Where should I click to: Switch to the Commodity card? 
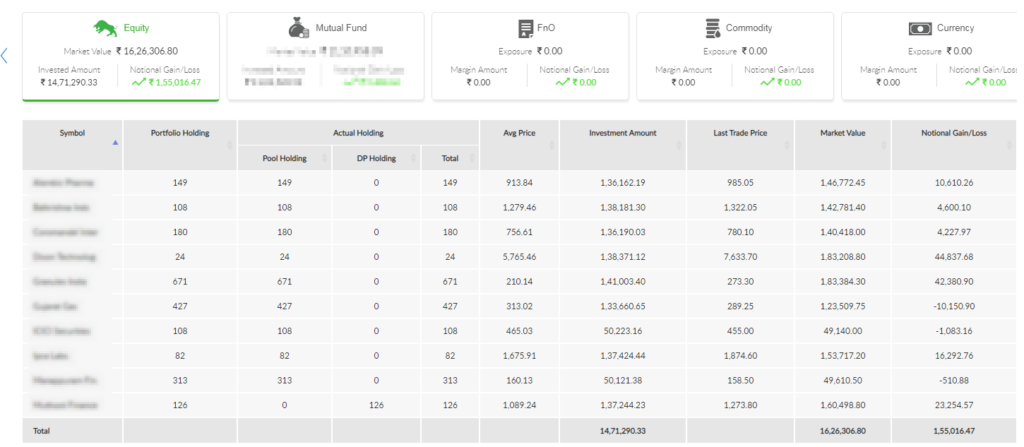(735, 56)
